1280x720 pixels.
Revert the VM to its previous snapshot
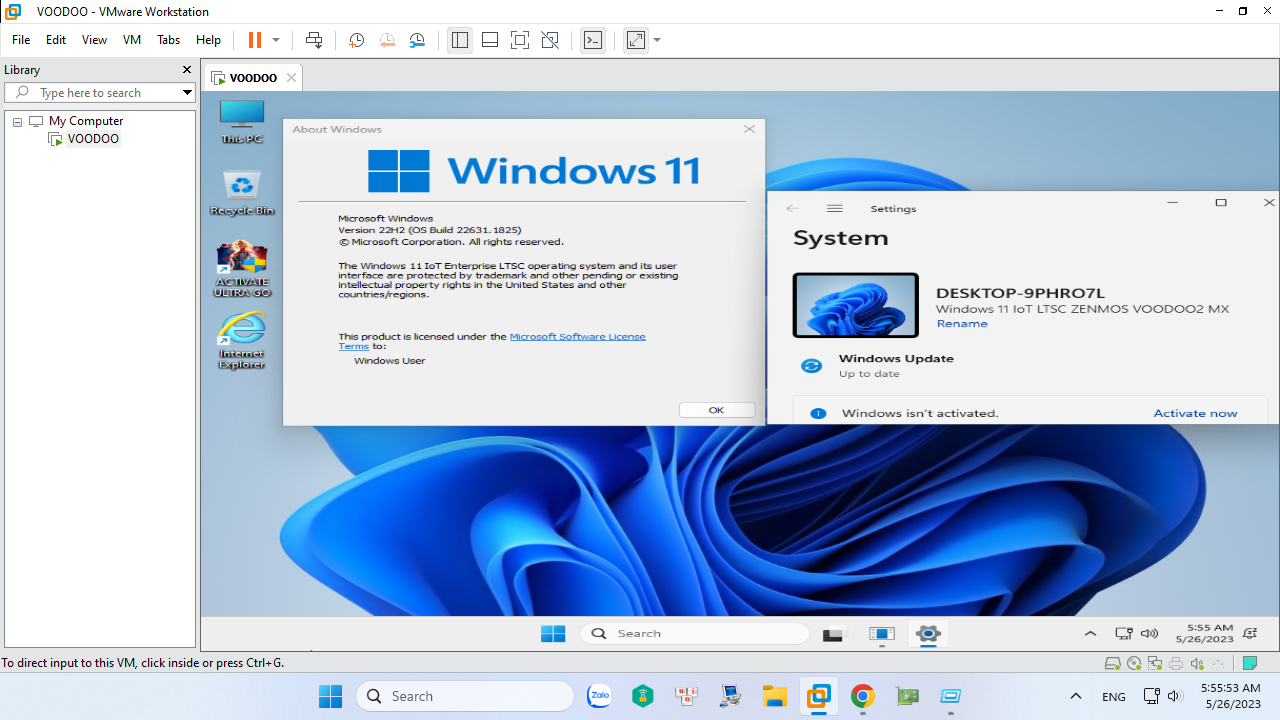[x=387, y=40]
